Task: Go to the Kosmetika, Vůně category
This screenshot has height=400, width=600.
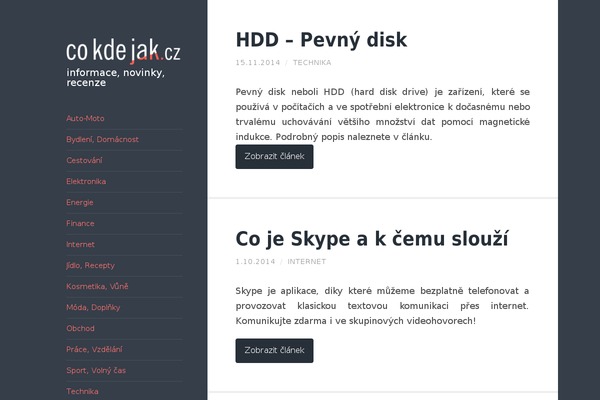Action: point(97,286)
